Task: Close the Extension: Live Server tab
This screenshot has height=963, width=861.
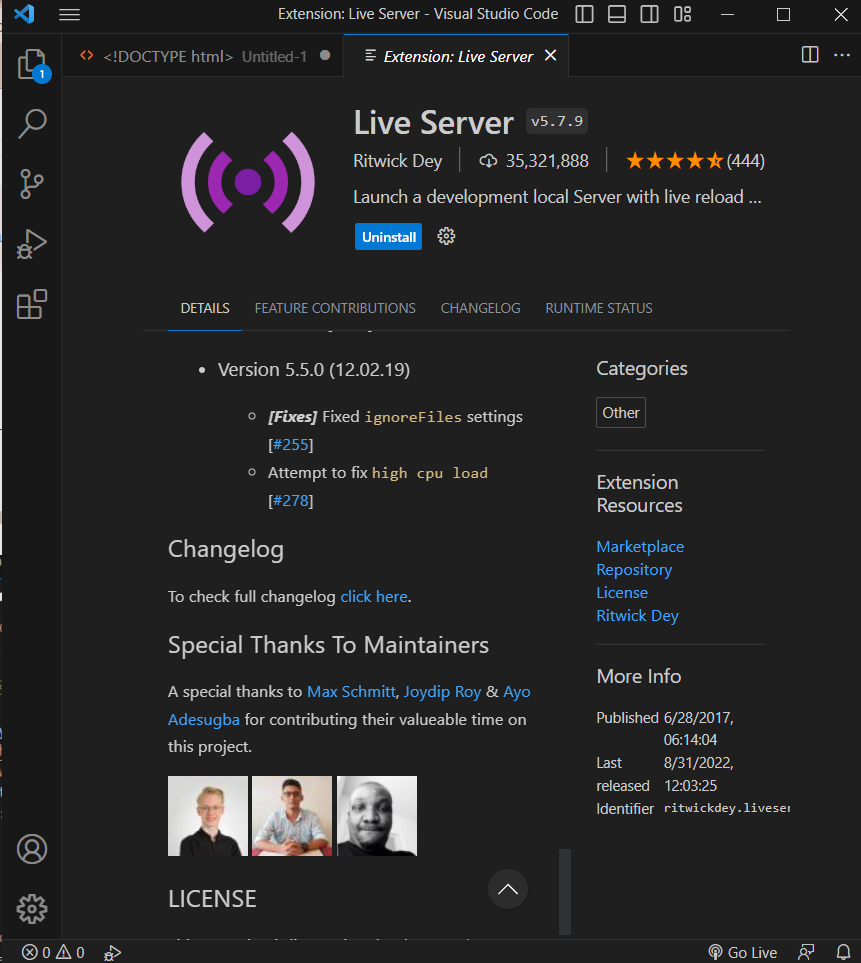Action: point(551,55)
